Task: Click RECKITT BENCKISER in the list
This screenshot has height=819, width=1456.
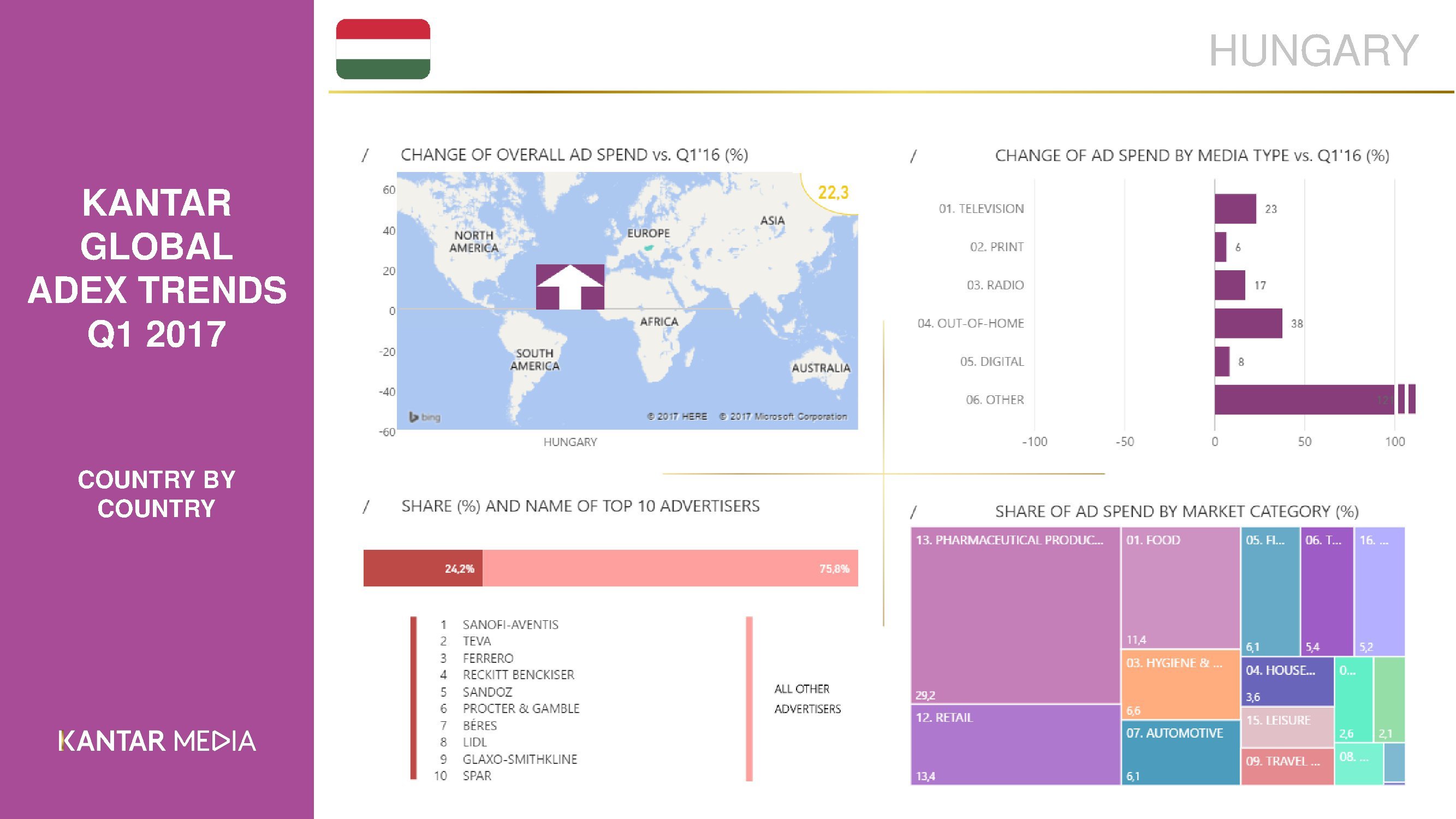Action: pos(518,674)
